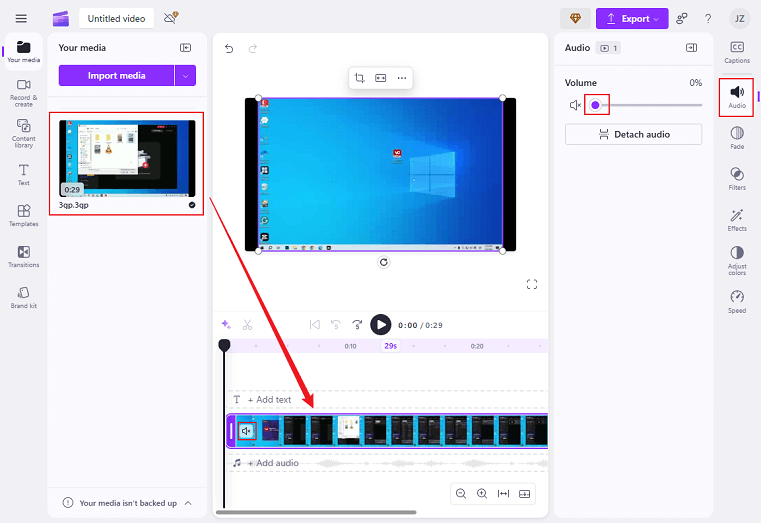Open the share and invite people icon
Image resolution: width=761 pixels, height=523 pixels.
[682, 18]
